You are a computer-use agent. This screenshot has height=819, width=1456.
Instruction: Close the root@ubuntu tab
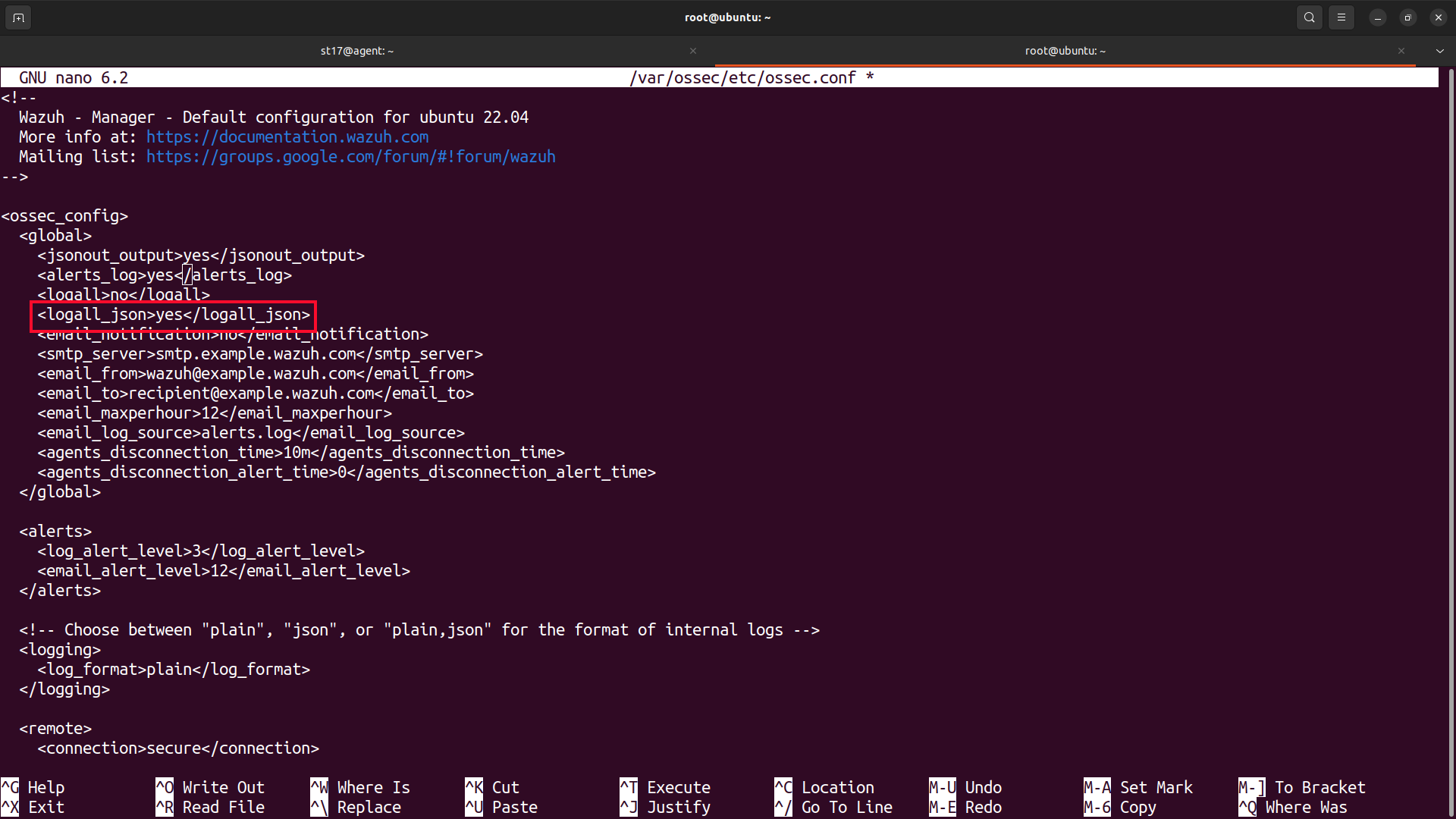pyautogui.click(x=1401, y=51)
